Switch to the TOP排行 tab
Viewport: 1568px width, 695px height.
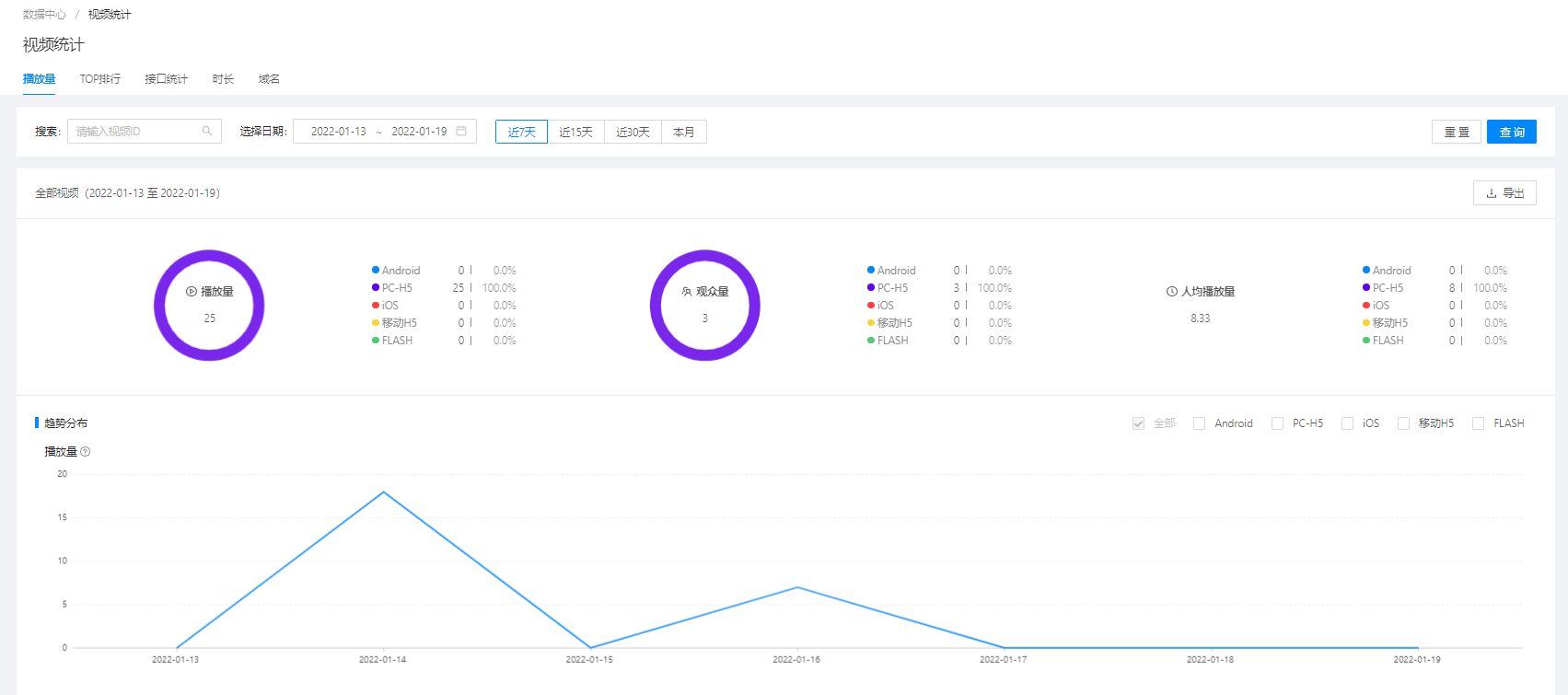pos(99,79)
